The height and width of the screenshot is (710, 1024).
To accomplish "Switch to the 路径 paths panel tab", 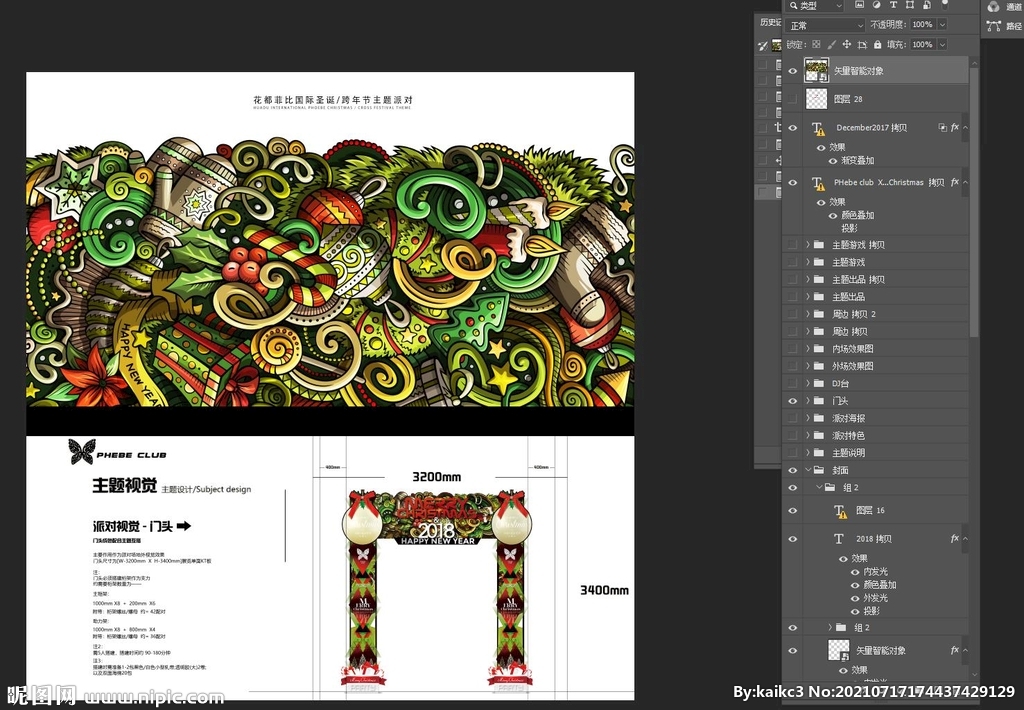I will pos(1003,26).
